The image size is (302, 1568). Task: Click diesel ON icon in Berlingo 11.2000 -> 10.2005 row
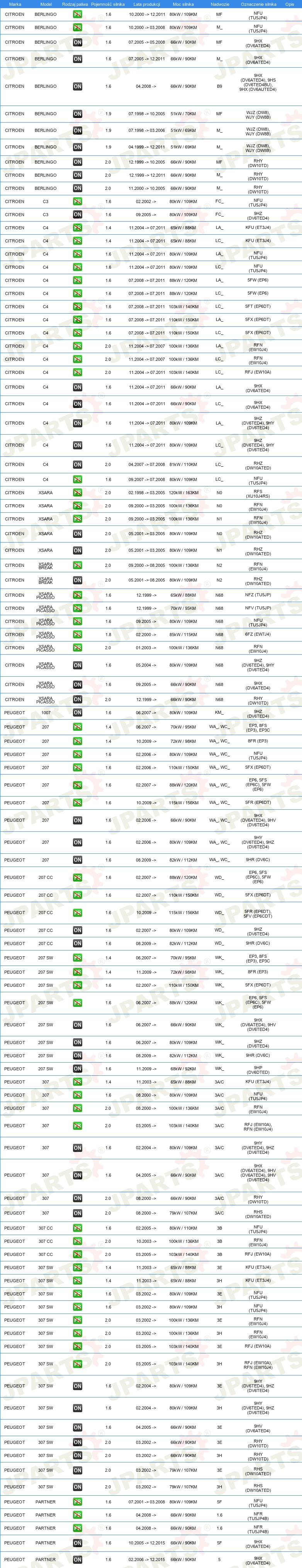77,188
